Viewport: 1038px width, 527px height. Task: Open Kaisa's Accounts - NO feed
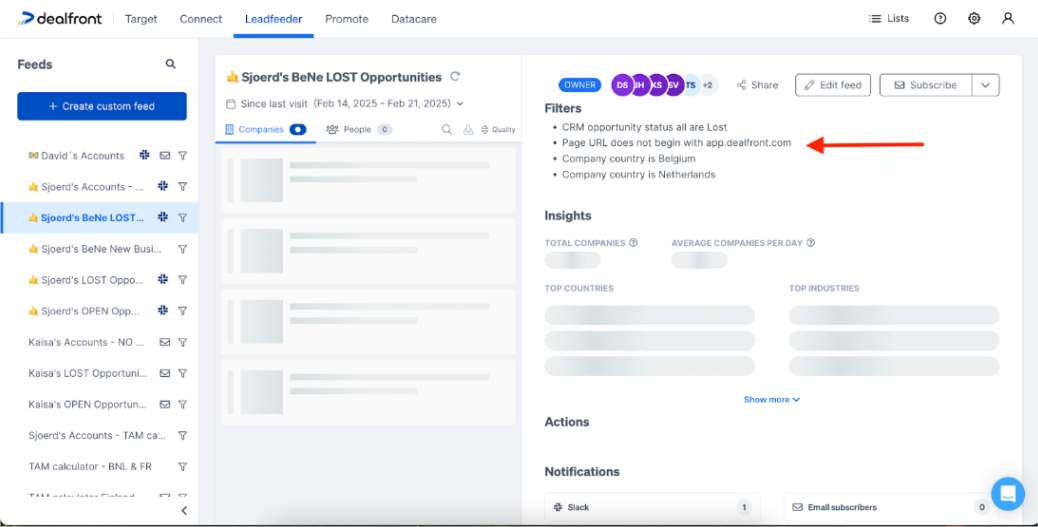86,342
